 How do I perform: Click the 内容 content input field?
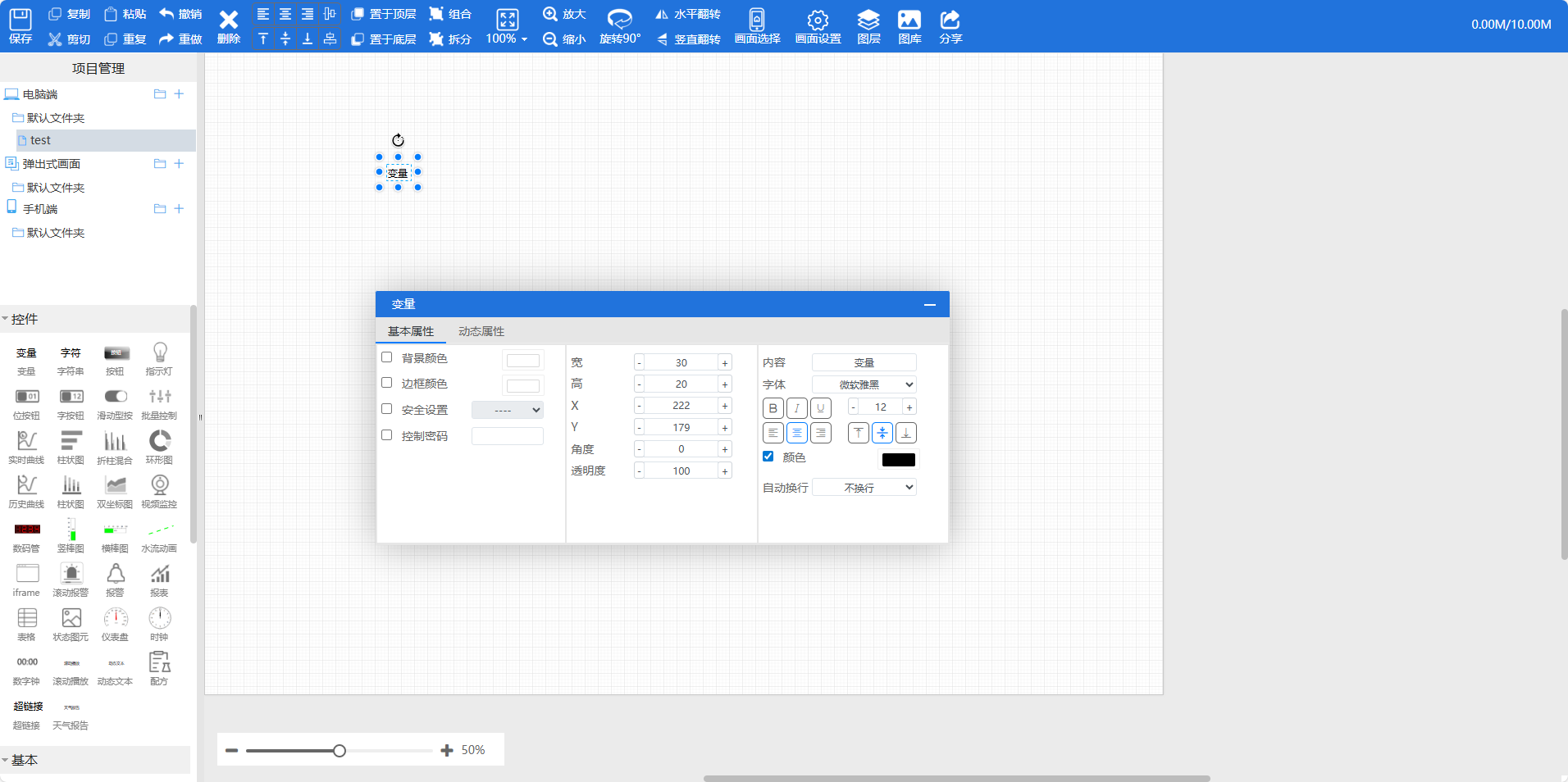(x=864, y=362)
